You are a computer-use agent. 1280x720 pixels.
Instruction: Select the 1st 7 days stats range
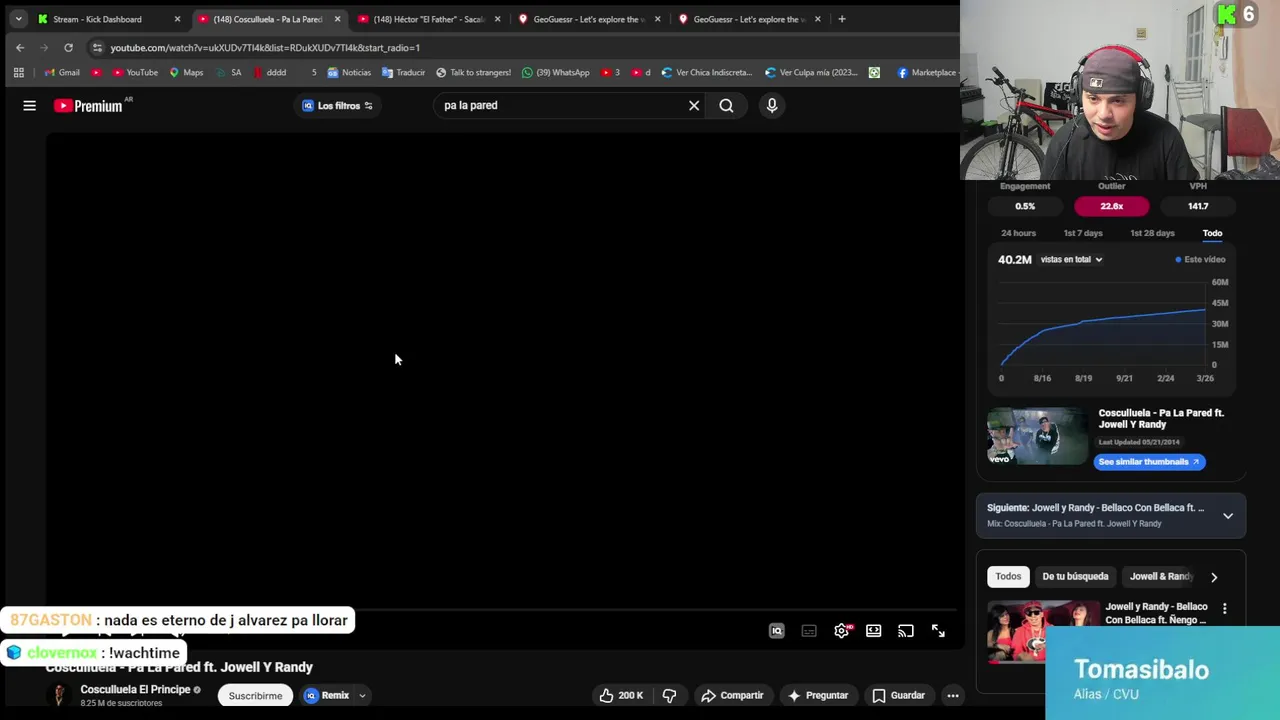pos(1083,233)
